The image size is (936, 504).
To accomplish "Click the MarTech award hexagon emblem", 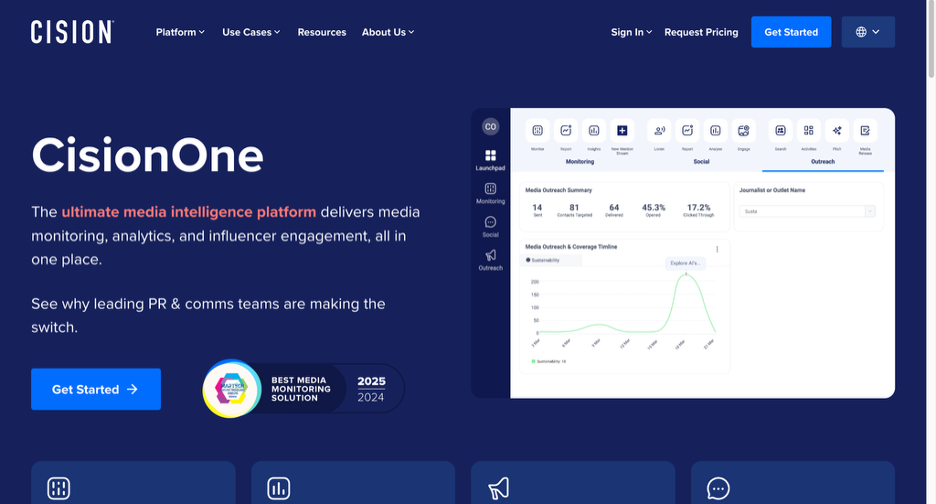I will 231,389.
